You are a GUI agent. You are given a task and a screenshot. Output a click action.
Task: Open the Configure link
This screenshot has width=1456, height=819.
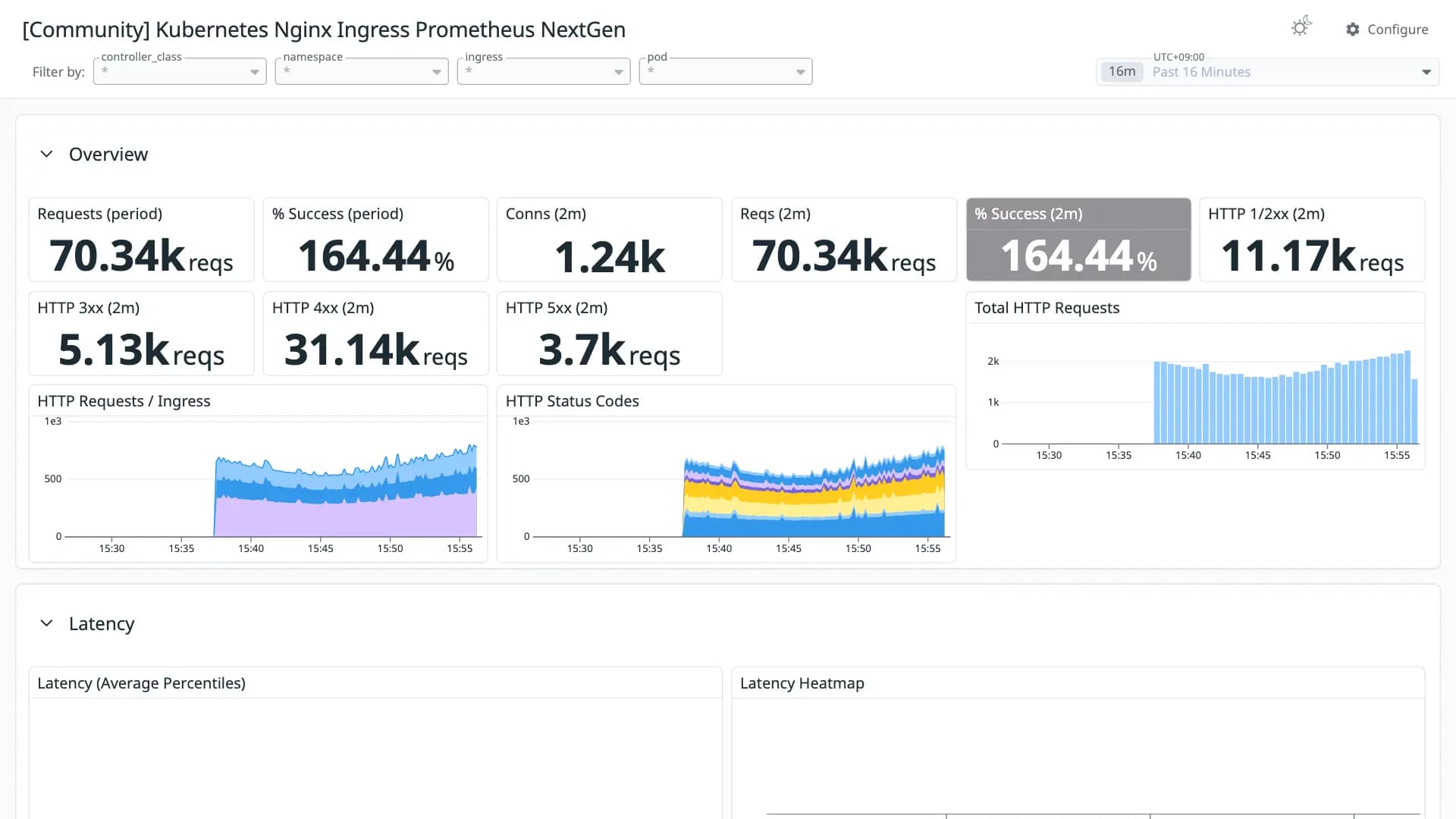[x=1387, y=30]
